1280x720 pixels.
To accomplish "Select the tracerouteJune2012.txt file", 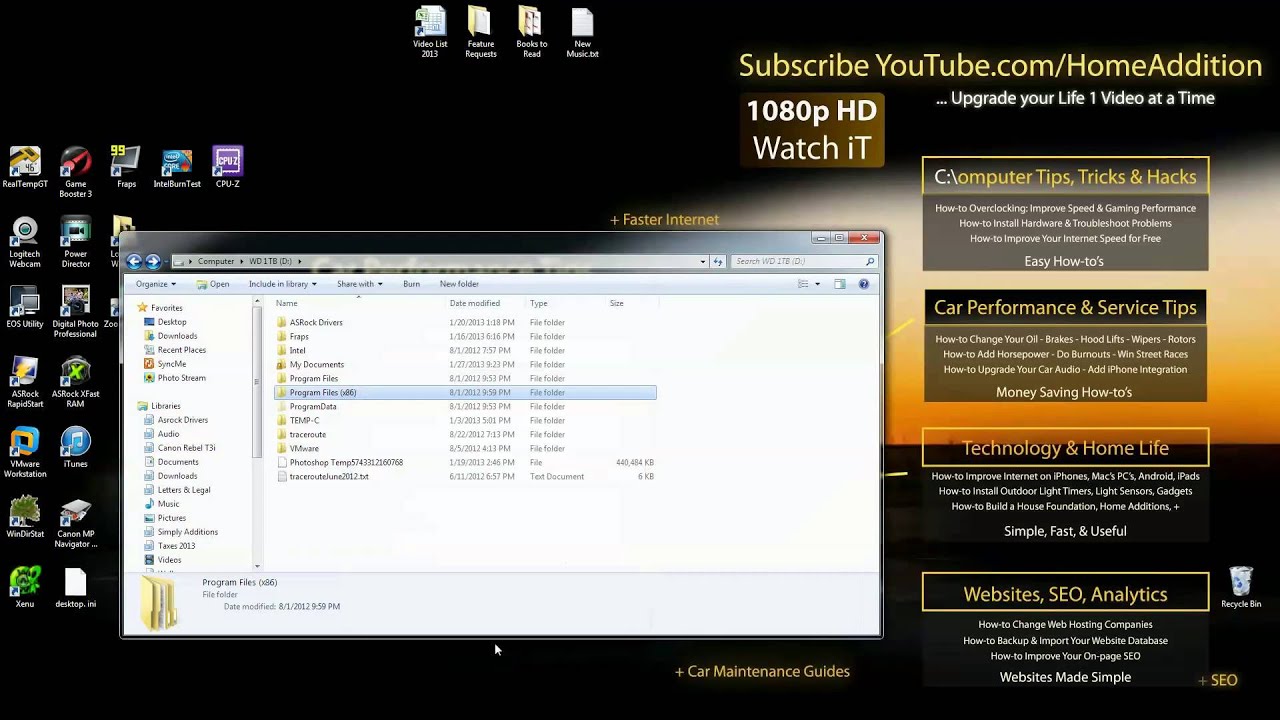I will [465, 476].
